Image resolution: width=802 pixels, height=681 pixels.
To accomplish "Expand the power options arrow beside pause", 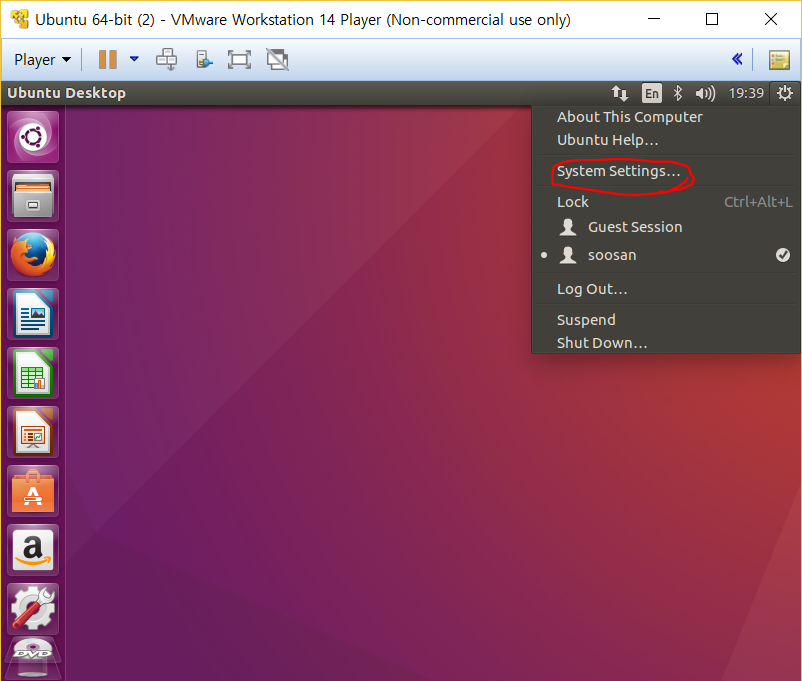I will click(134, 59).
